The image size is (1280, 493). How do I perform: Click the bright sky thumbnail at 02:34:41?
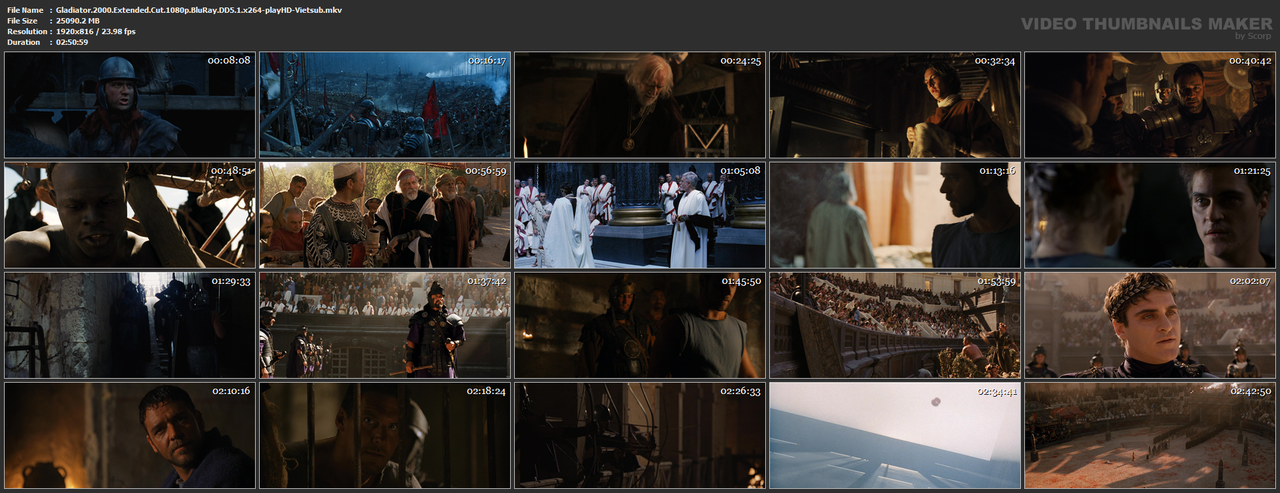[x=895, y=435]
